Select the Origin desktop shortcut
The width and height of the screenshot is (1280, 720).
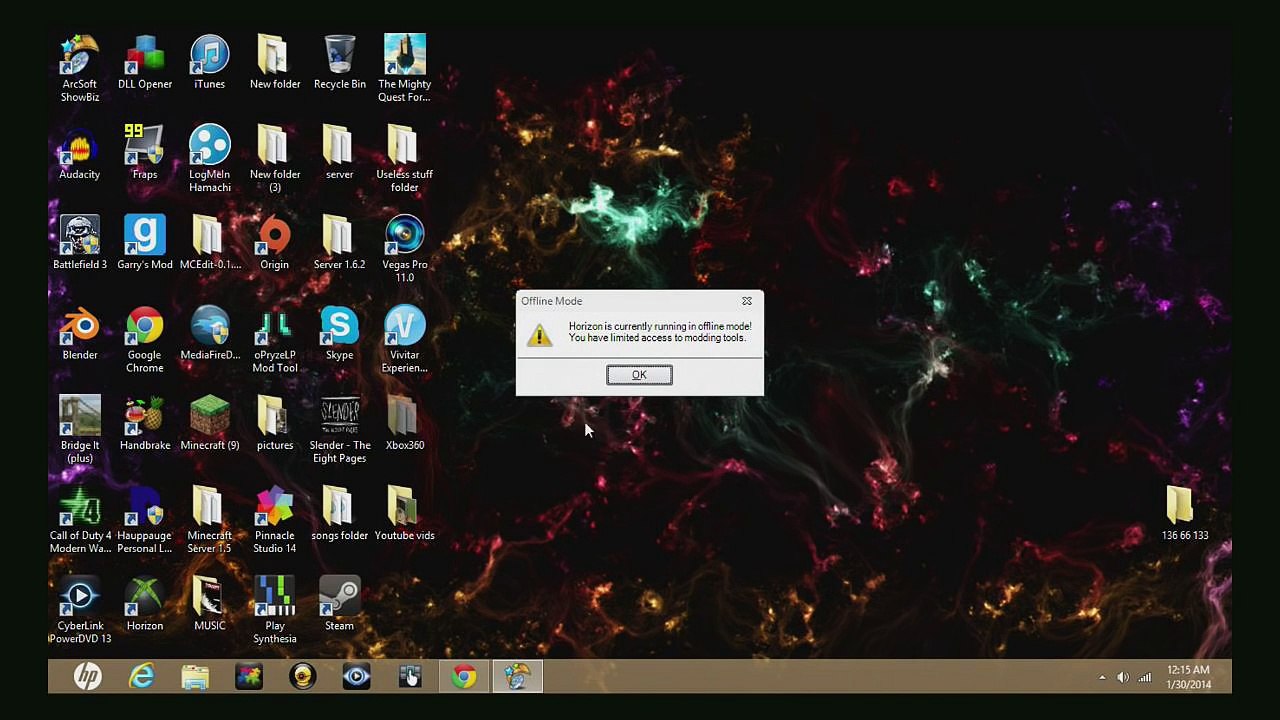click(x=274, y=242)
